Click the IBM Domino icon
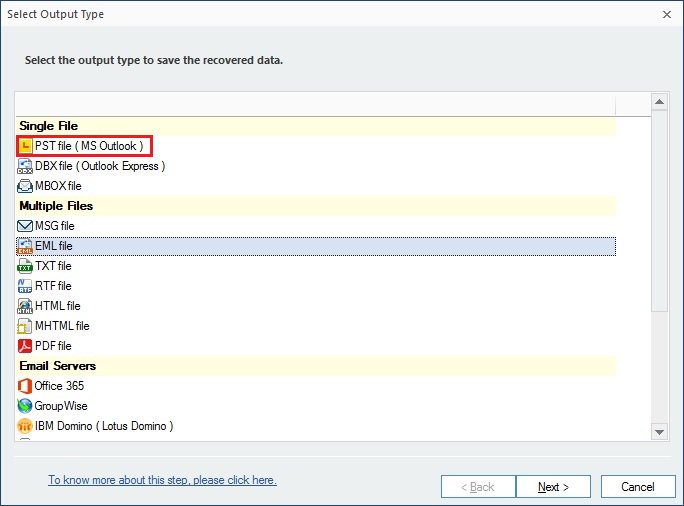The width and height of the screenshot is (684, 506). pyautogui.click(x=26, y=426)
